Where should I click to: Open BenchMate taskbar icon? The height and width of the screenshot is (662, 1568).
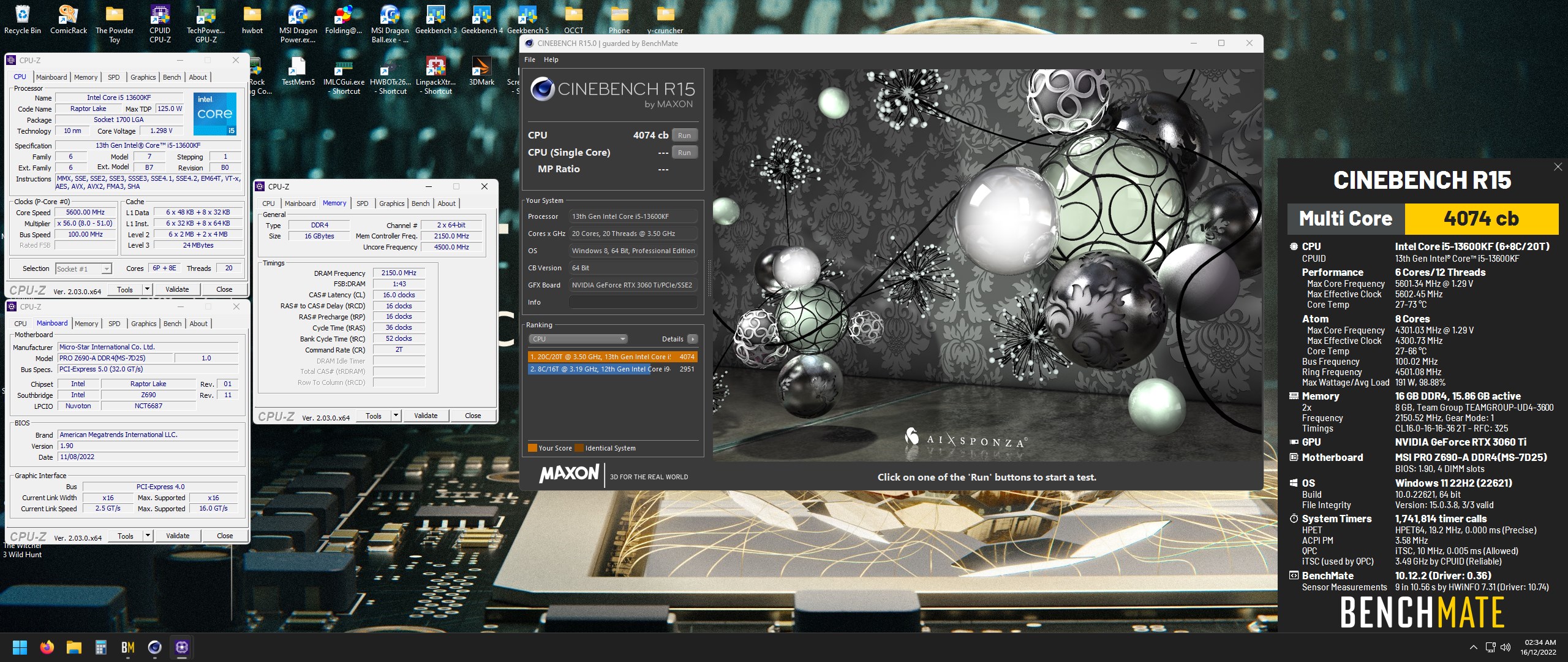click(x=127, y=647)
